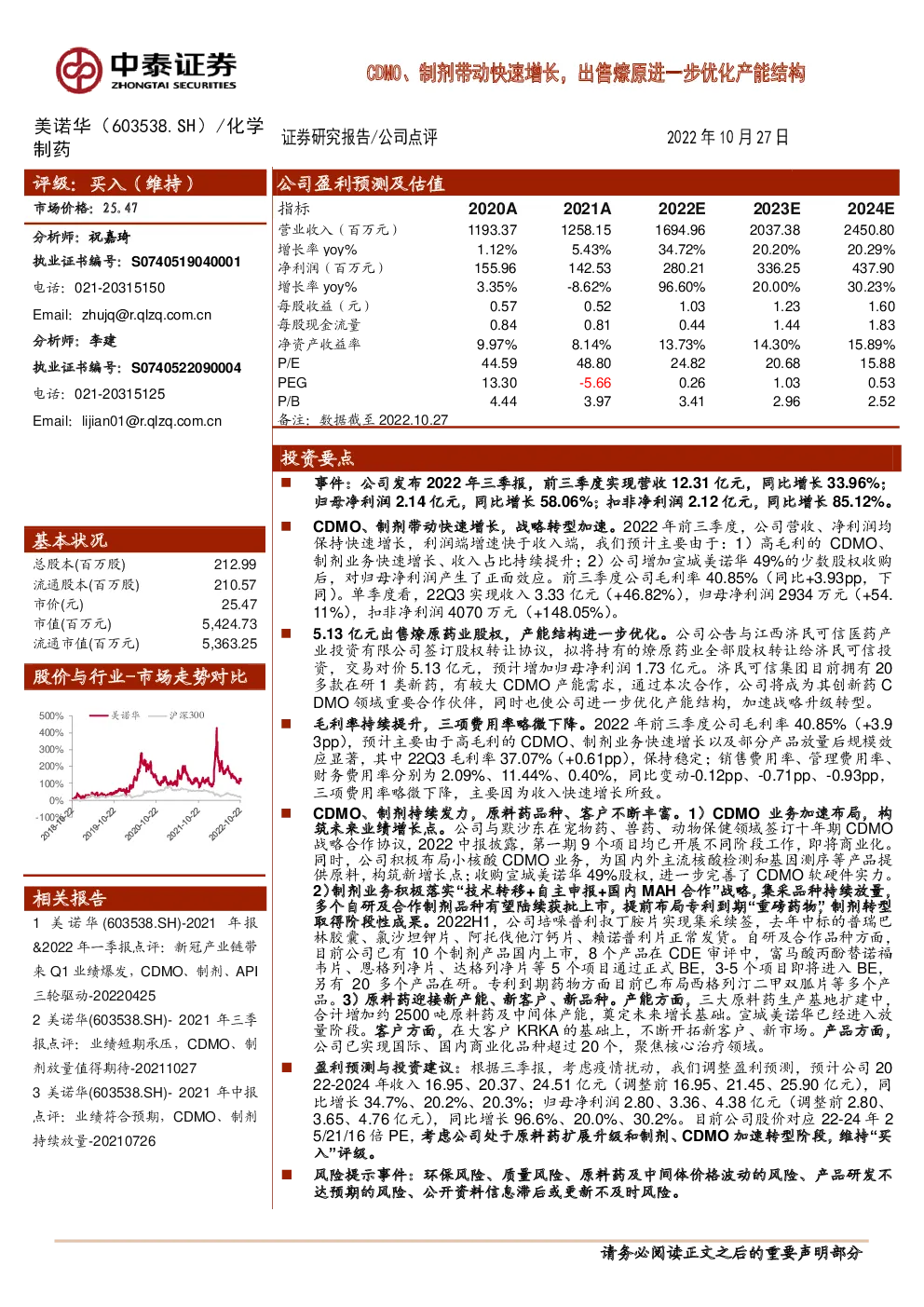924x1307 pixels.
Task: Click the 2024E revenue value 2450.80
Action: coord(869,230)
